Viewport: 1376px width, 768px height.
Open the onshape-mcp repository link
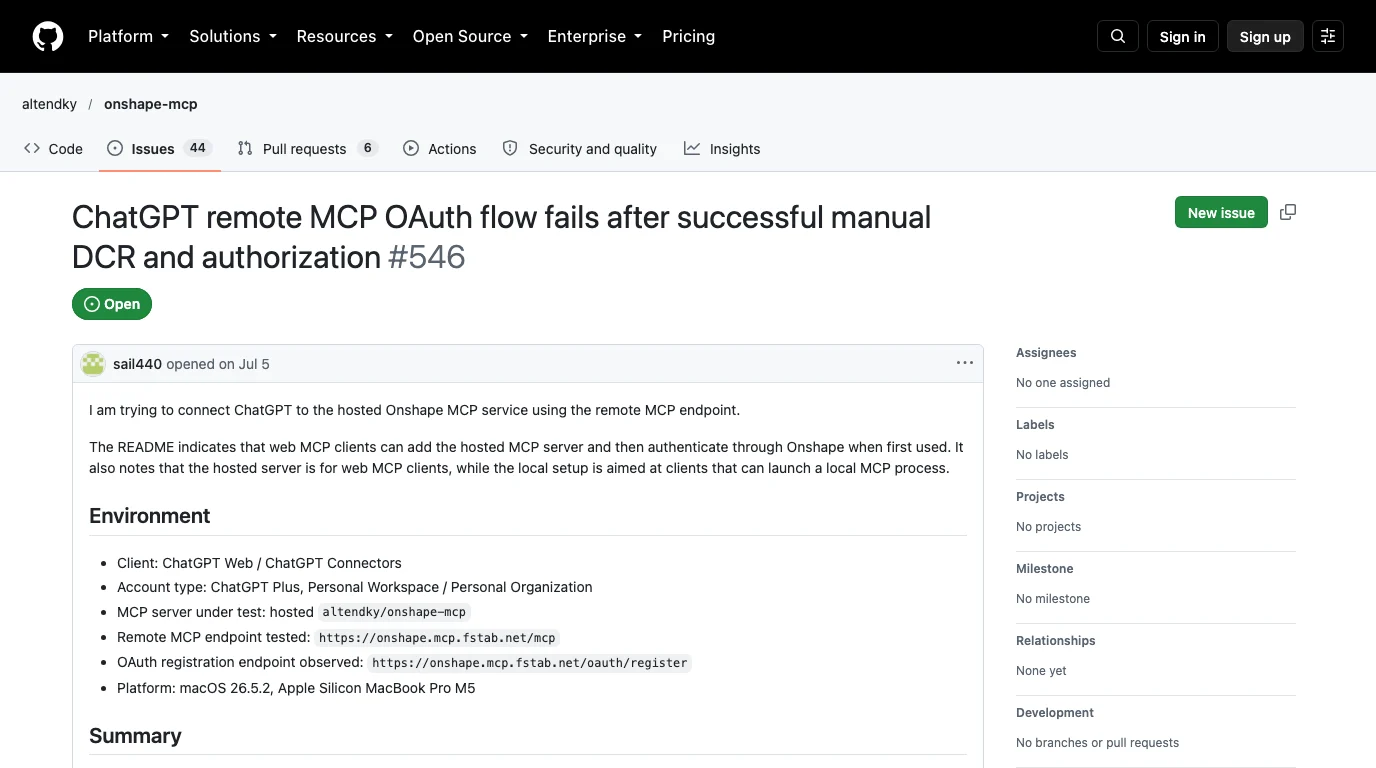151,104
